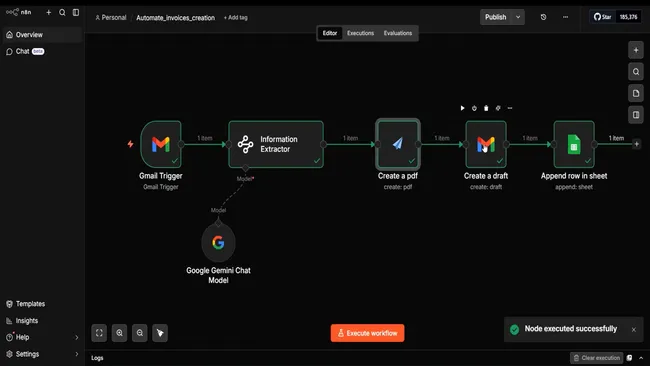Open the Logs panel
The image size is (650, 366).
(97, 358)
